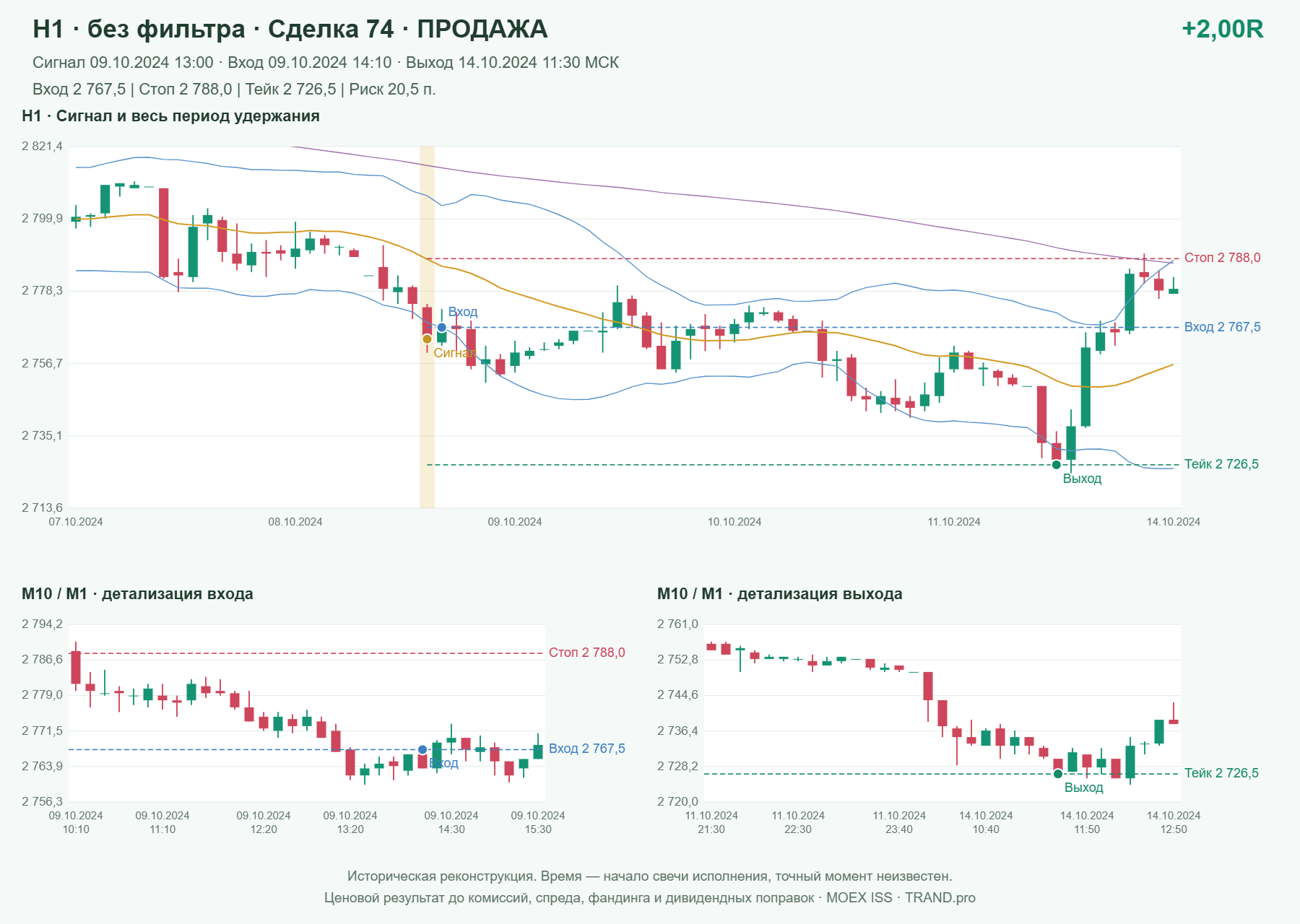Click the Выход dot in exit detail chart

click(x=1057, y=774)
